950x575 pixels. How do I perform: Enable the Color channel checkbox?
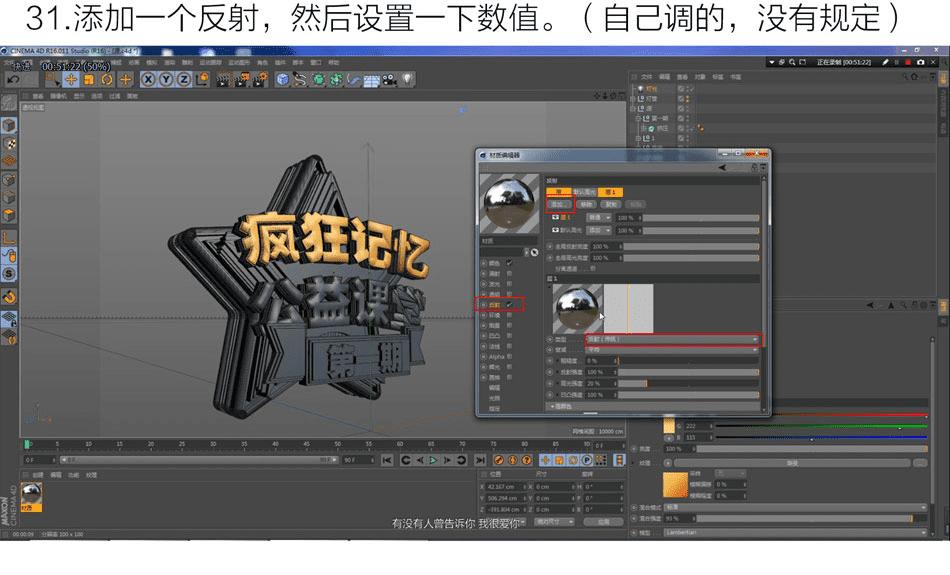510,263
